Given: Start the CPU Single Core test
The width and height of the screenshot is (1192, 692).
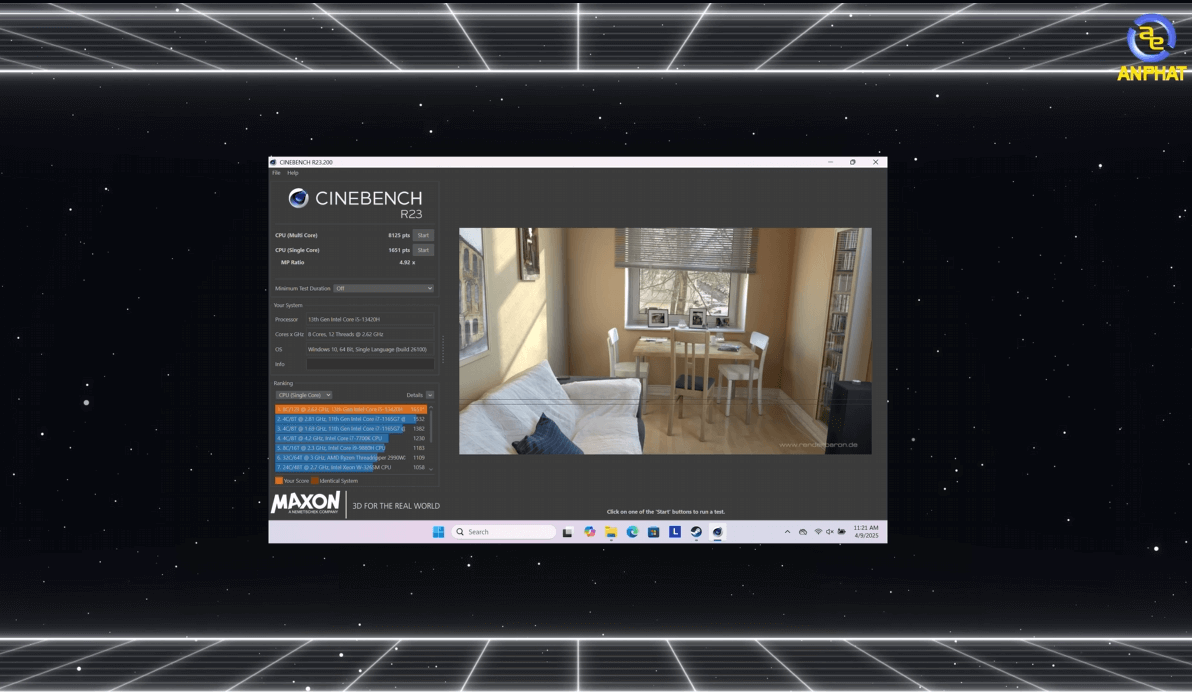Looking at the screenshot, I should point(423,250).
